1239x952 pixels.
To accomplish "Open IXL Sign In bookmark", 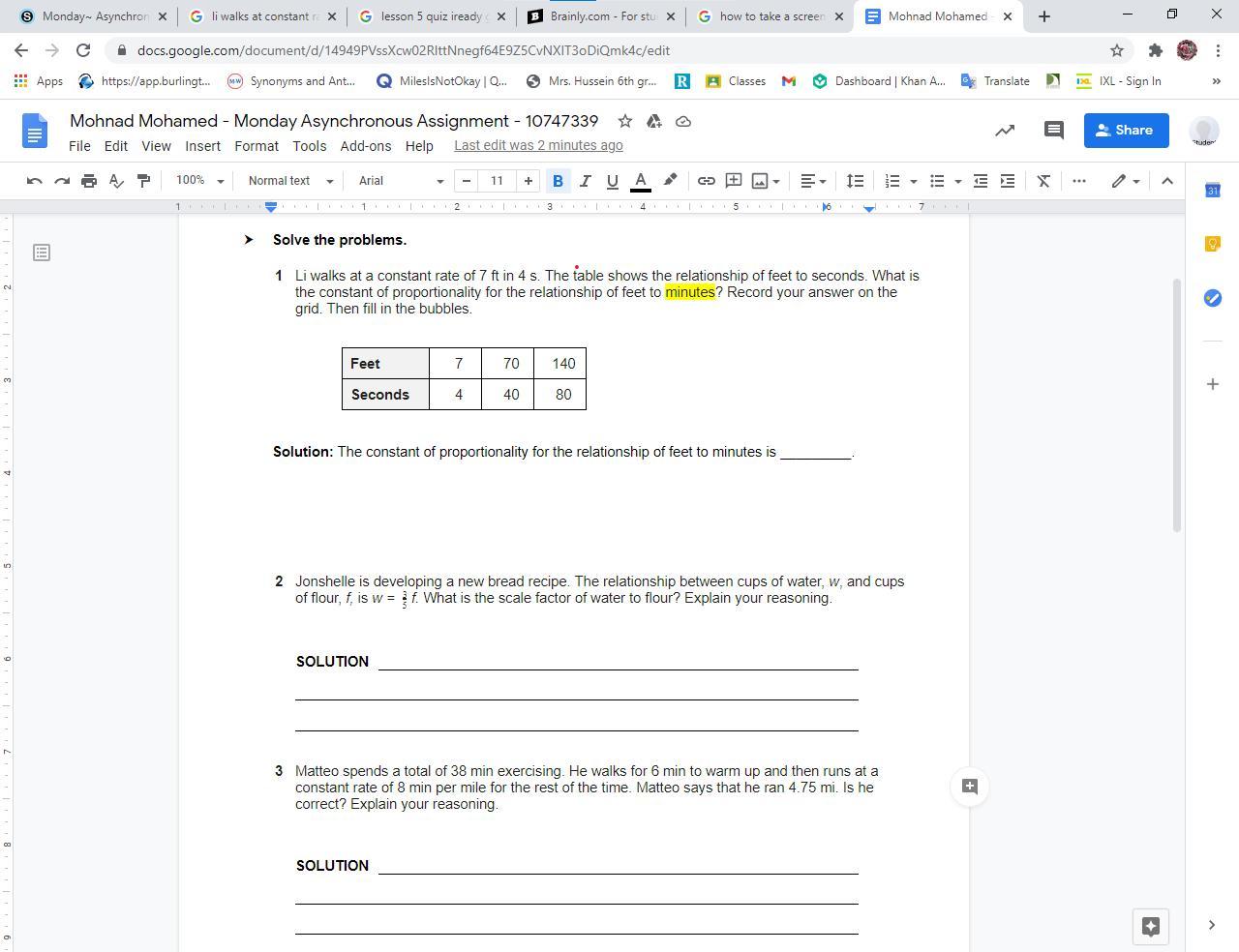I will (x=1119, y=81).
